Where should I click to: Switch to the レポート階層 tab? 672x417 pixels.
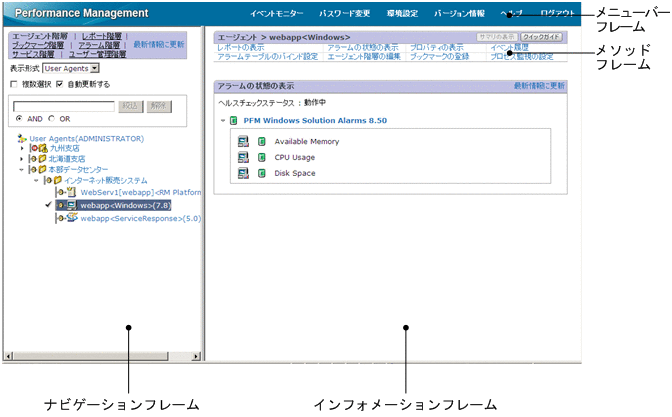point(102,36)
